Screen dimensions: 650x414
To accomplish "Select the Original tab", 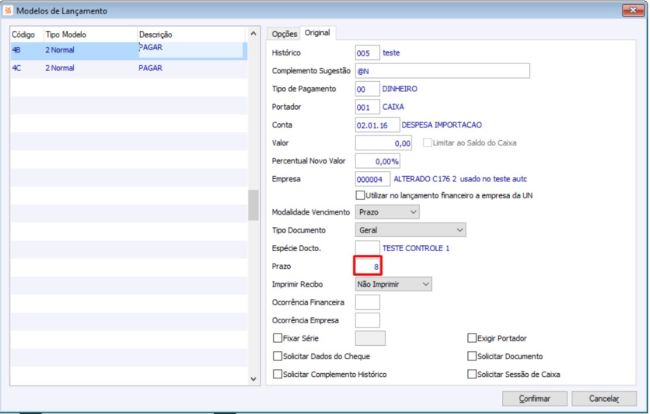I will [x=318, y=33].
